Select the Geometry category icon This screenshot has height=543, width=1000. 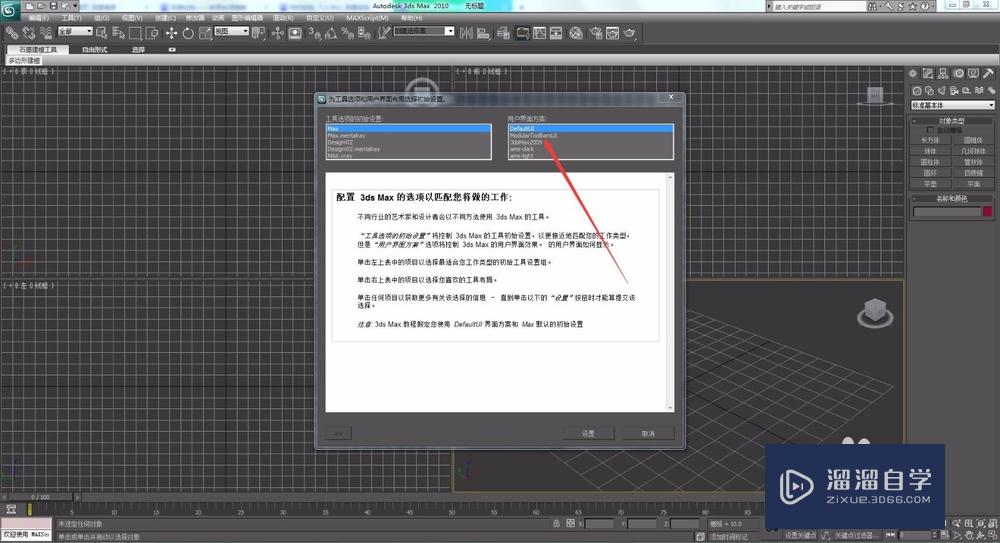[x=916, y=91]
